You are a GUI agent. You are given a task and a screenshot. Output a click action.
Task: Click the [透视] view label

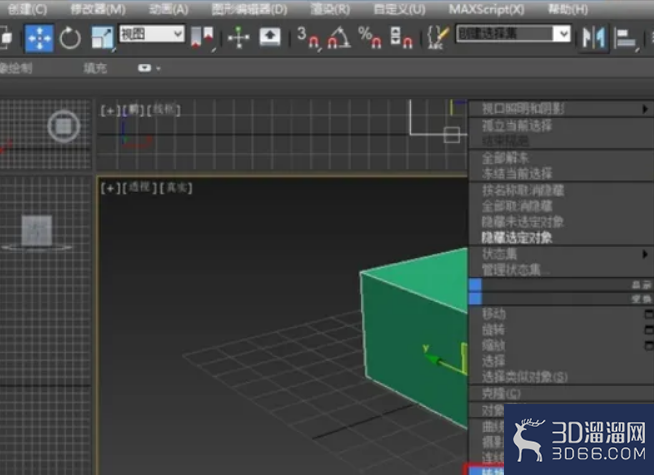tap(139, 188)
